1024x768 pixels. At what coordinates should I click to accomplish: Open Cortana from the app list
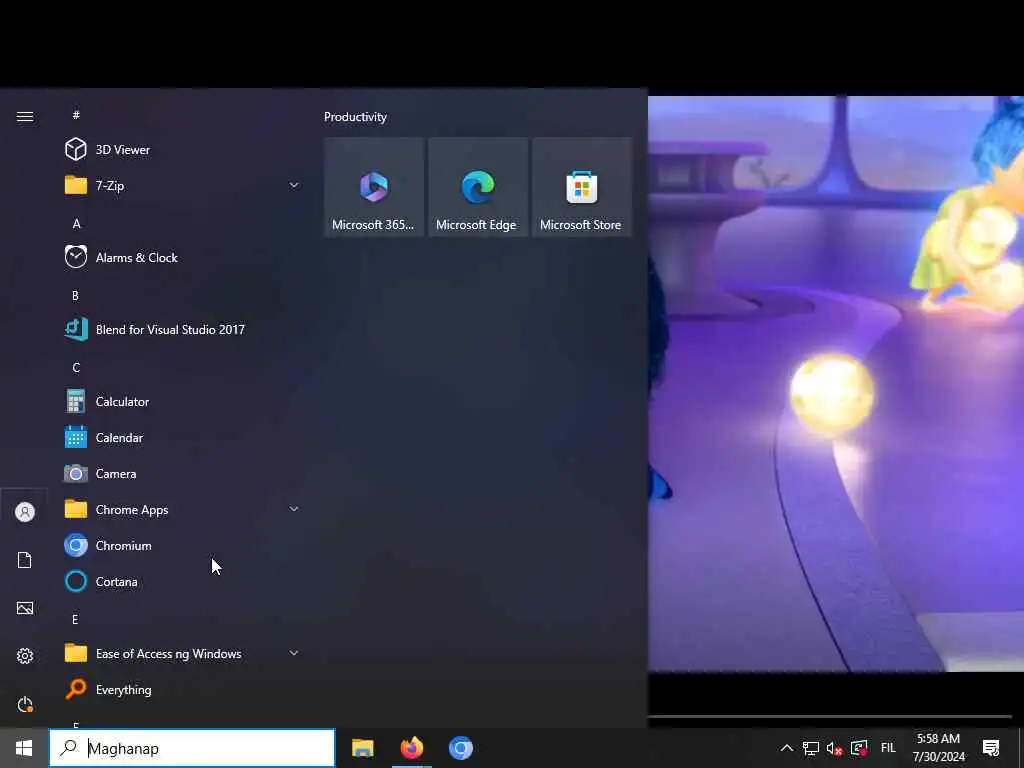[183, 581]
